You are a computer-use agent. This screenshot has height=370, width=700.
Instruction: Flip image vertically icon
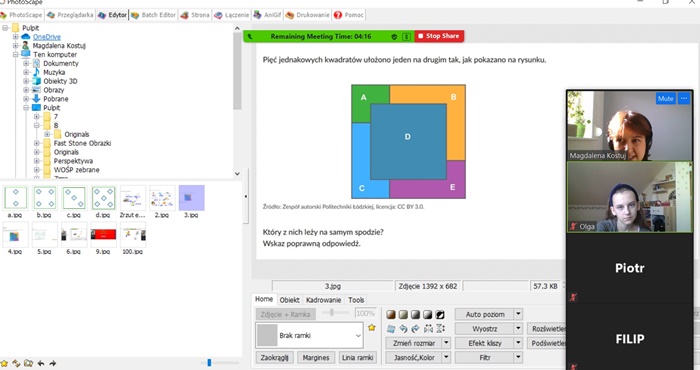pos(440,329)
